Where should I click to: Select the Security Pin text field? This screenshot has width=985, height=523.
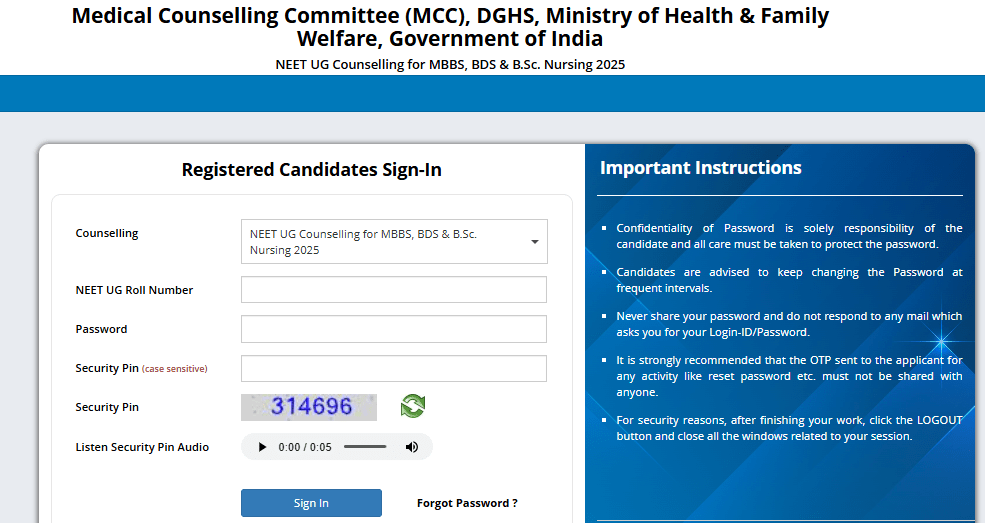393,368
